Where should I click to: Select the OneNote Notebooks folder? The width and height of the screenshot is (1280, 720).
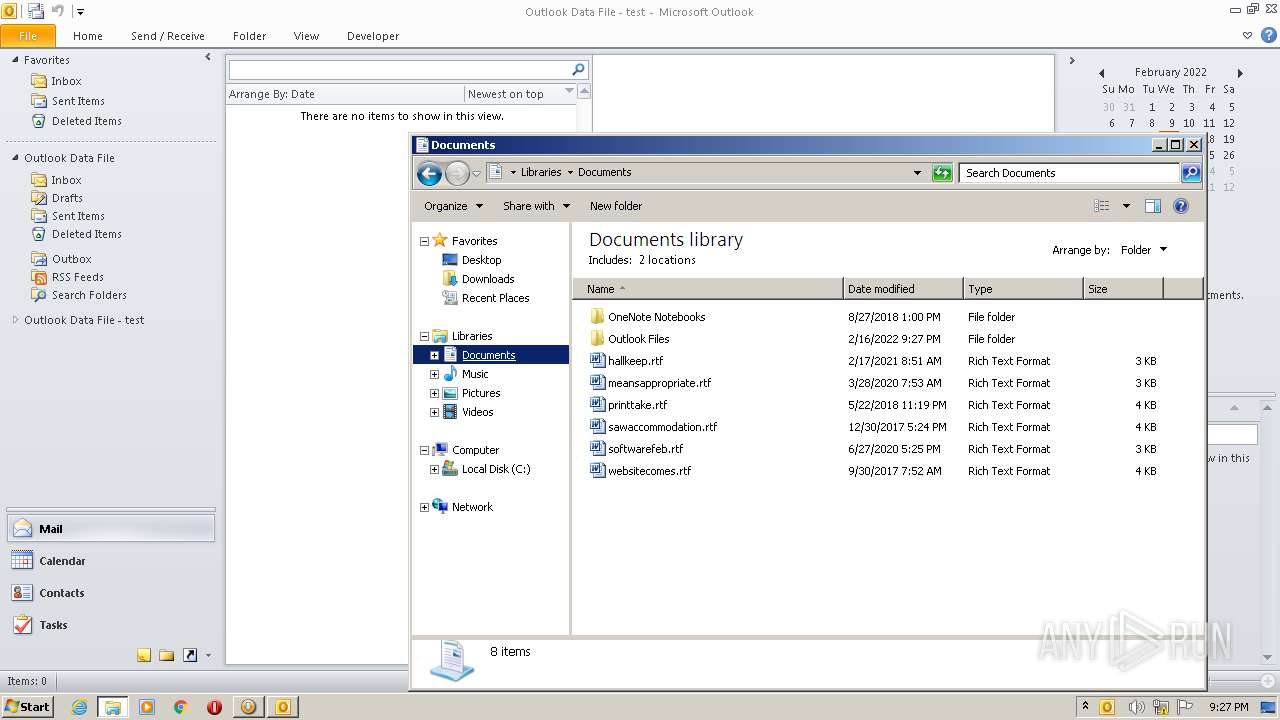click(647, 317)
